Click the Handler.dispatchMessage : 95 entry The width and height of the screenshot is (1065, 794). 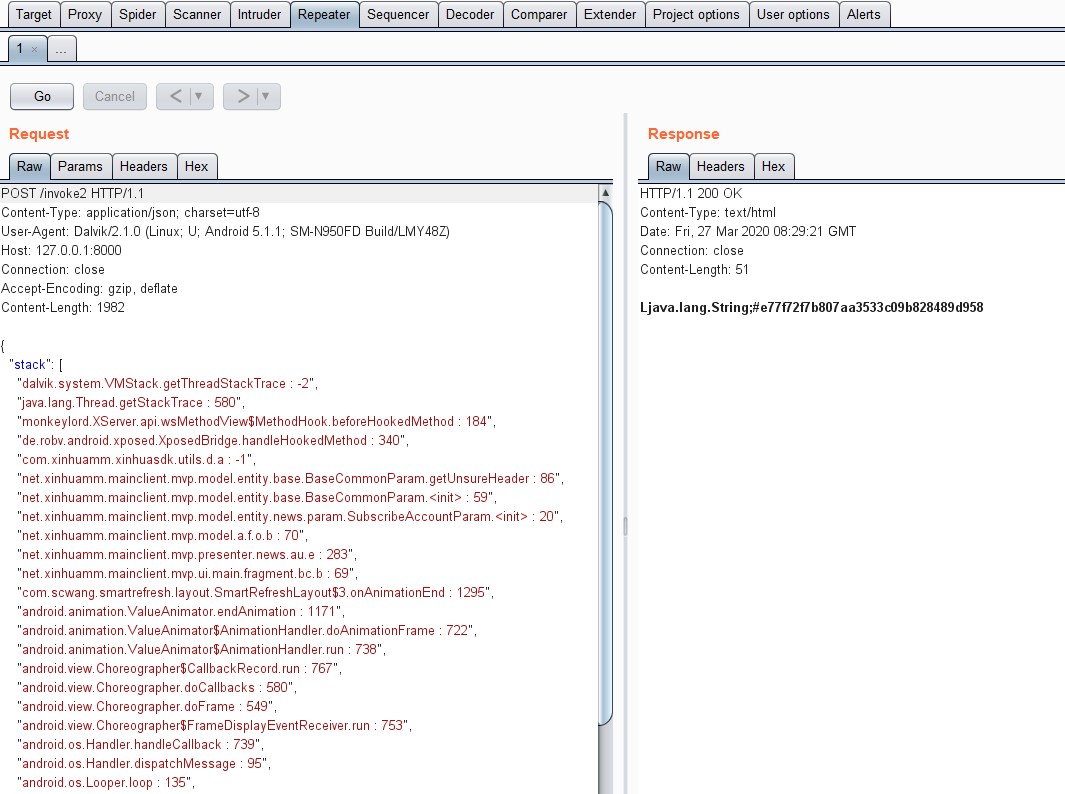142,764
